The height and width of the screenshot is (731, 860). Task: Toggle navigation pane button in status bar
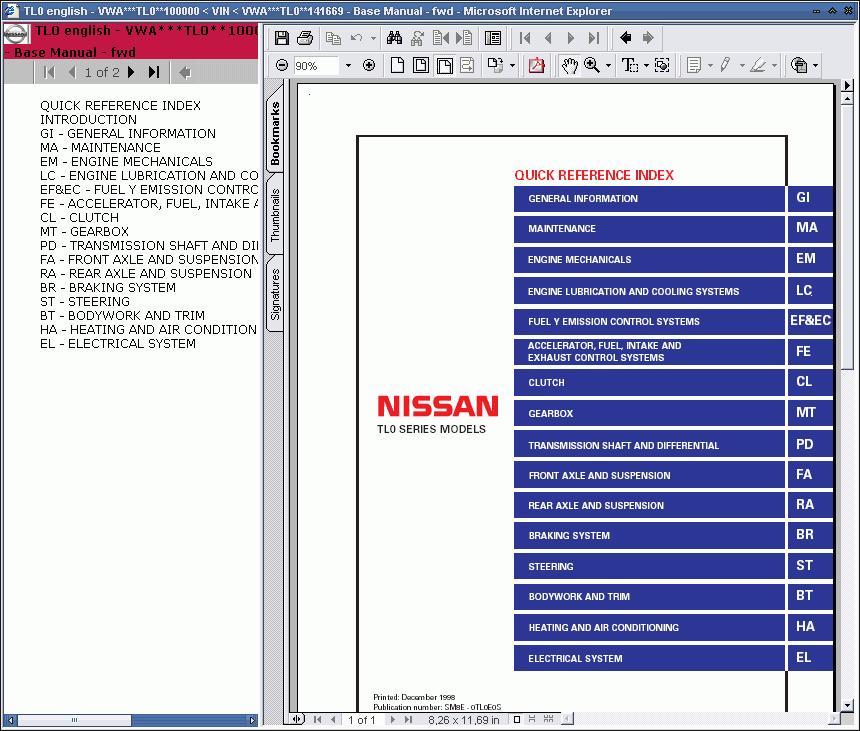point(297,719)
